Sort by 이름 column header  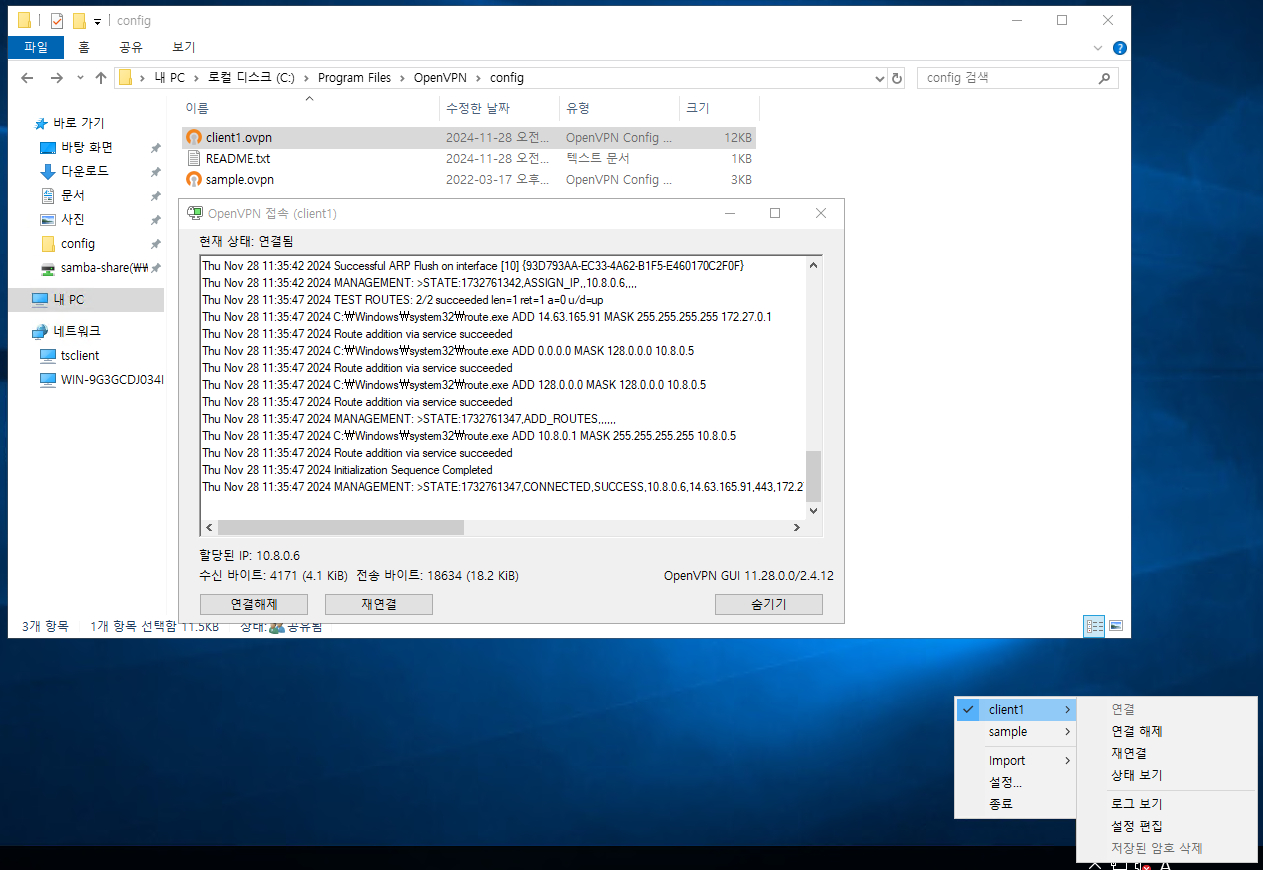tap(311, 108)
